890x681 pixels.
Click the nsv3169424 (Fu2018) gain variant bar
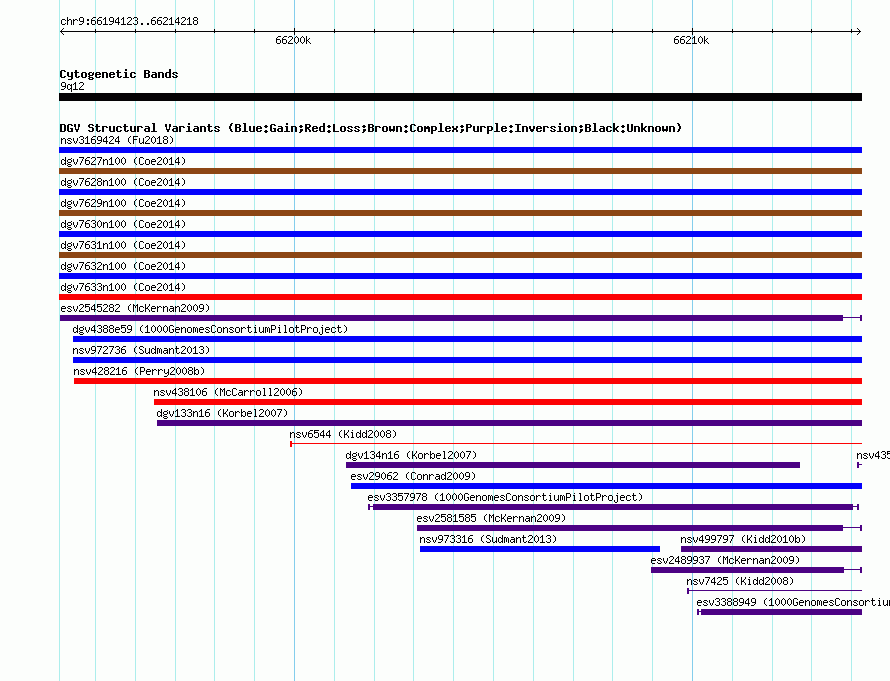tap(460, 150)
